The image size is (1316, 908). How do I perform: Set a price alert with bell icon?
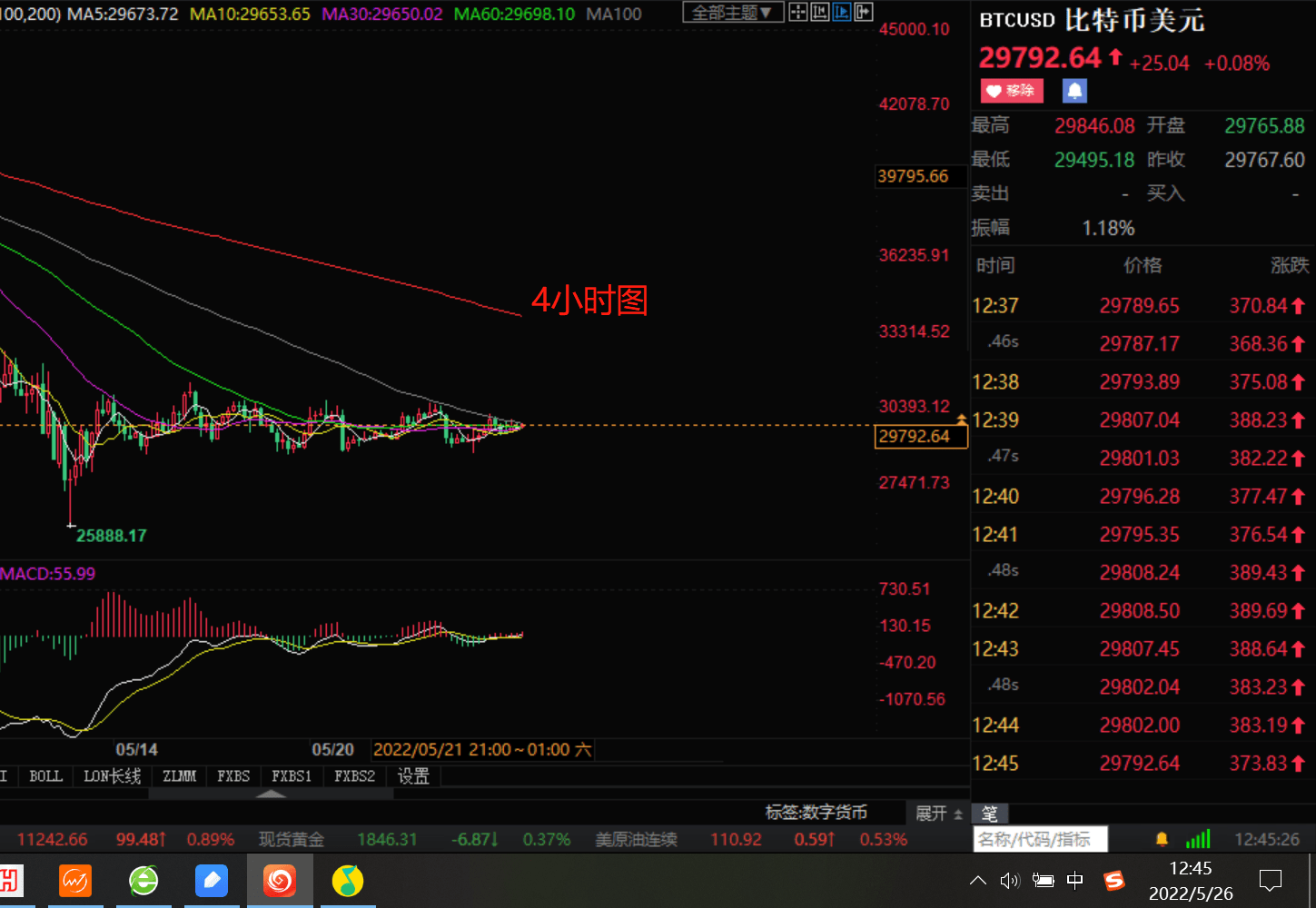(x=1074, y=91)
